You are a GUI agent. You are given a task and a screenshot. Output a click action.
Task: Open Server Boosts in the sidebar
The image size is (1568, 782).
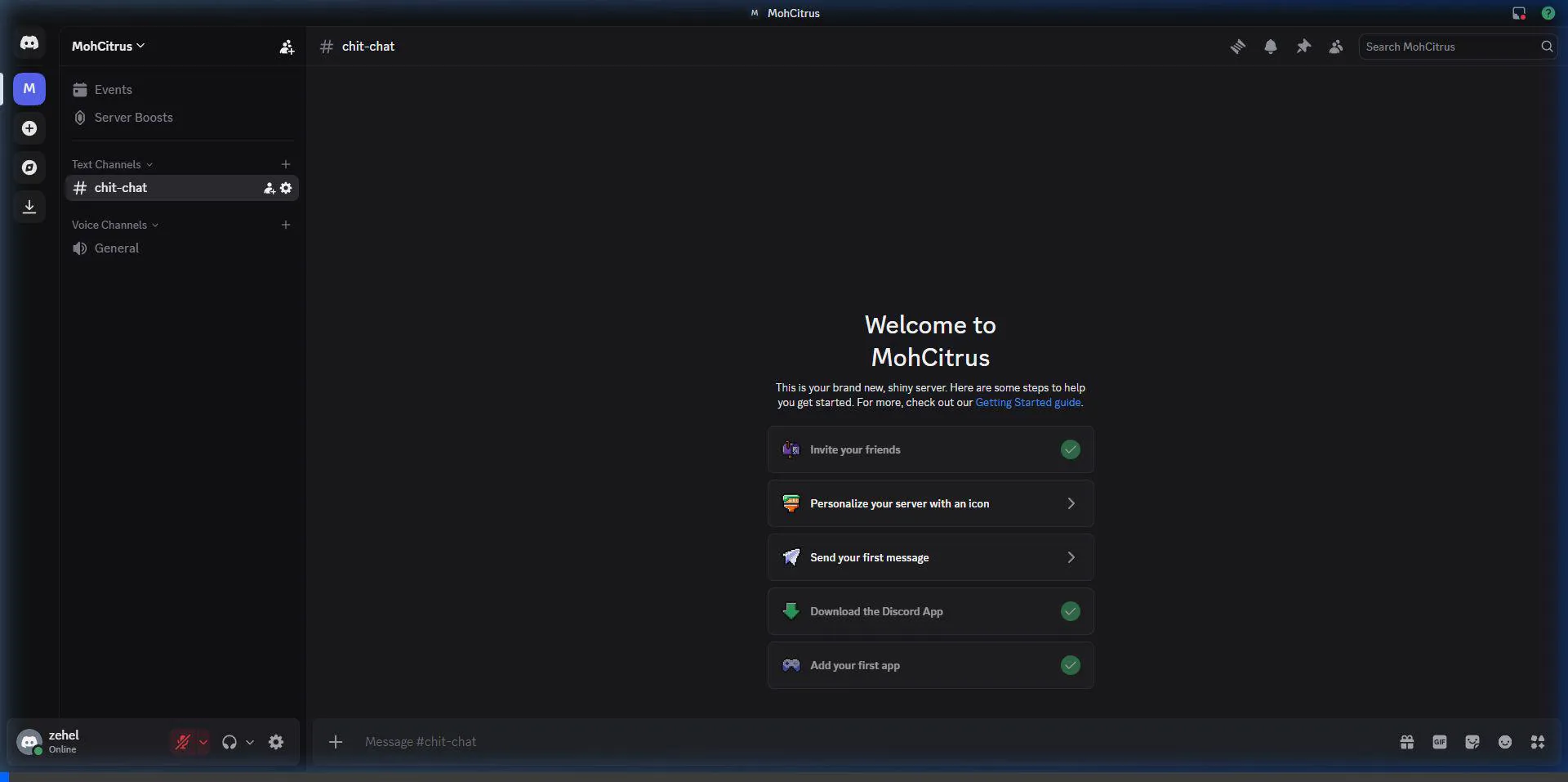point(133,118)
